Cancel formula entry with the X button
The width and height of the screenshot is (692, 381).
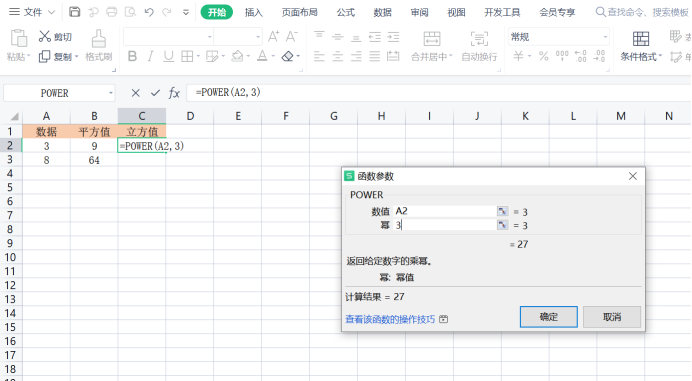(135, 93)
